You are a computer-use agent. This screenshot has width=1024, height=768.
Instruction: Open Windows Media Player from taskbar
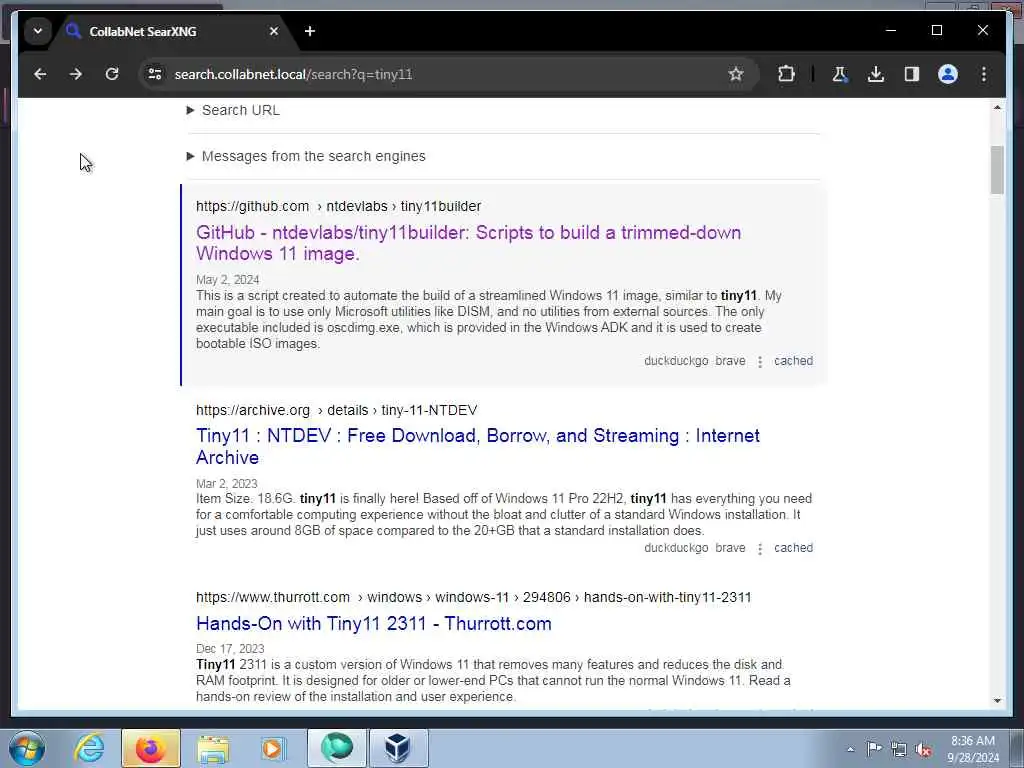(x=274, y=748)
